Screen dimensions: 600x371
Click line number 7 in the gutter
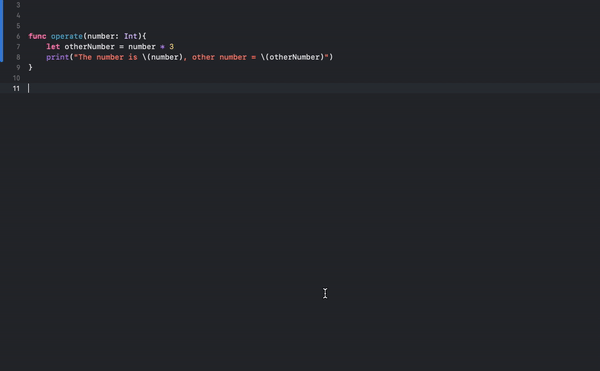(18, 47)
